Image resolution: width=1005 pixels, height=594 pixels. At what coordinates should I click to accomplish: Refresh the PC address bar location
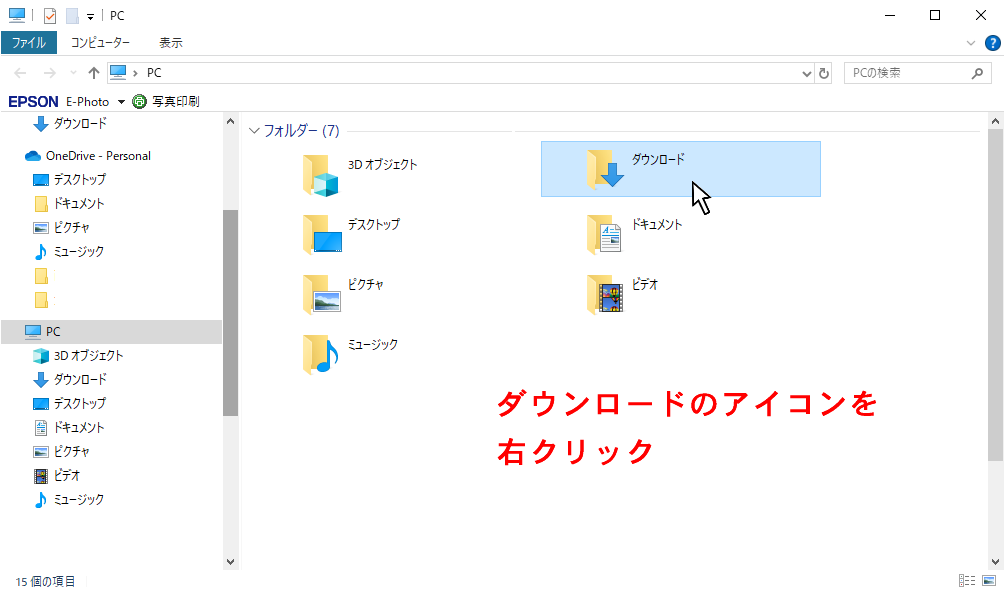click(x=824, y=73)
